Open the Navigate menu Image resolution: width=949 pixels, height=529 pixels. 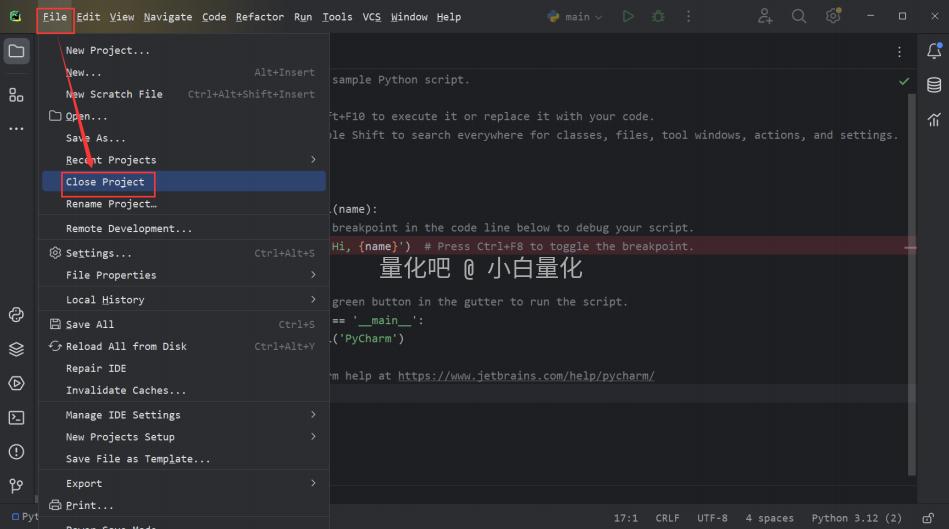point(168,17)
